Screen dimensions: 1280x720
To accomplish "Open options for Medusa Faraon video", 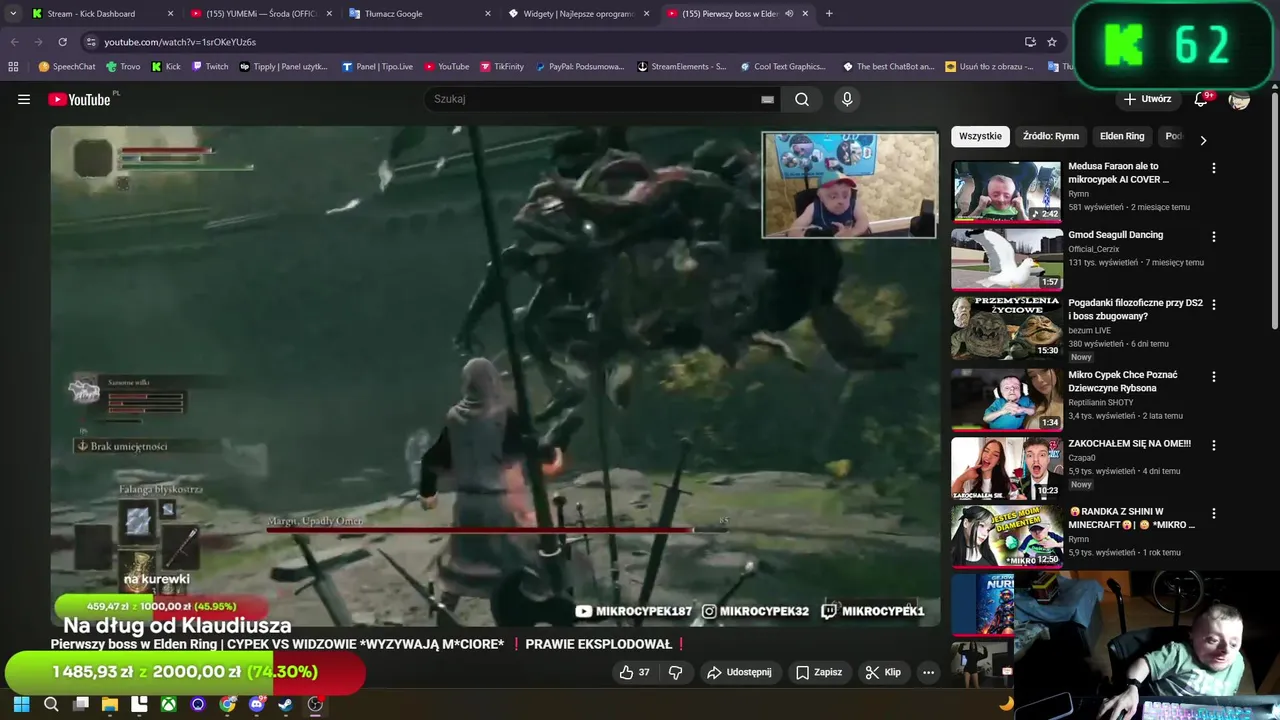I will tap(1214, 169).
